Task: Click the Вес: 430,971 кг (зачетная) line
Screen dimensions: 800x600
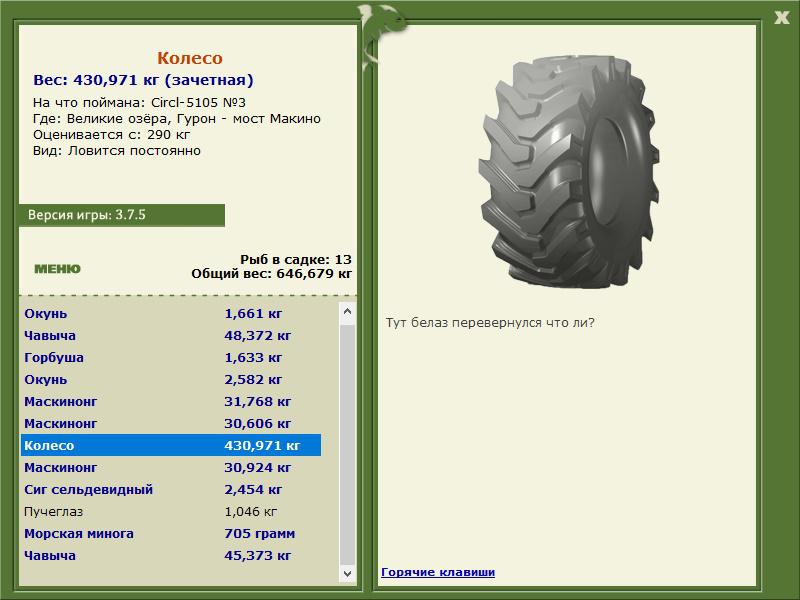Action: 143,80
